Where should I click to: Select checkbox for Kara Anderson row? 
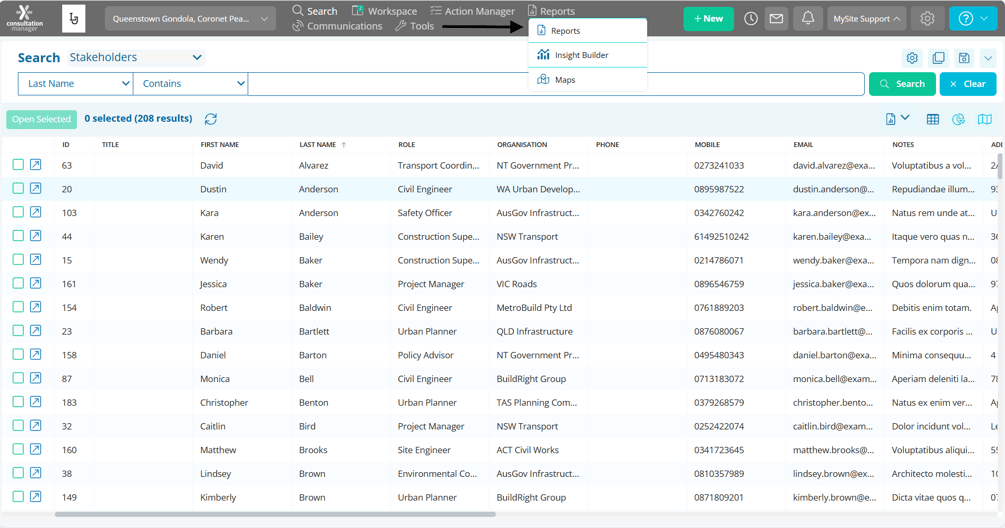click(18, 212)
